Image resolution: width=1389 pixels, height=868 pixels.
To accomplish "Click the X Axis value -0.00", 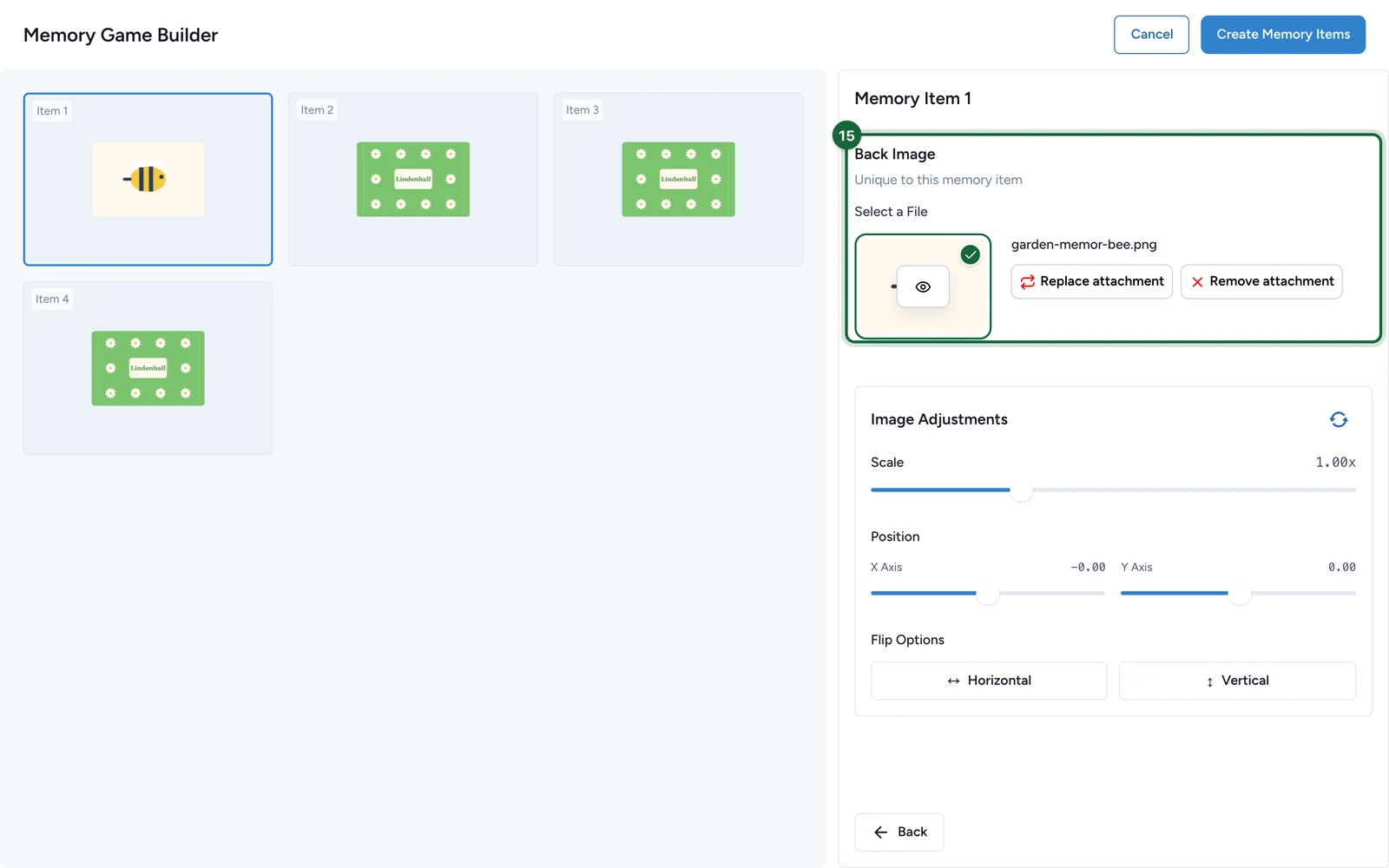I will click(x=1088, y=568).
